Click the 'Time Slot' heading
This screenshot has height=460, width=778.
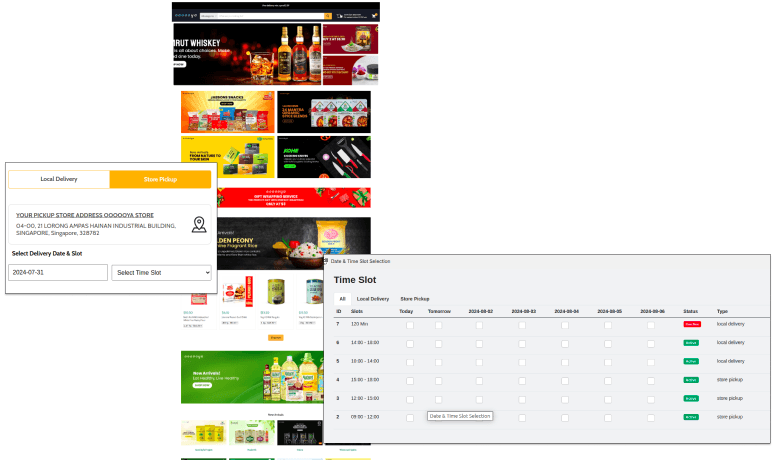coord(355,280)
